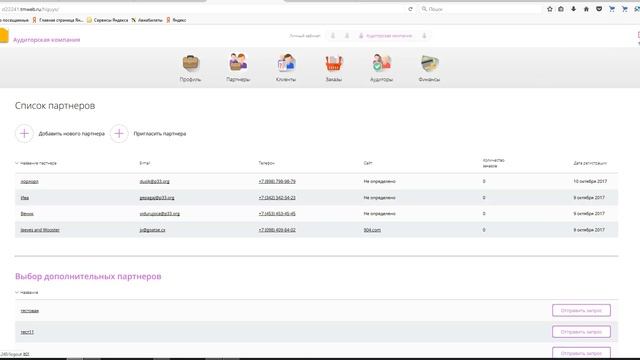Open the Партнеры section icon
The height and width of the screenshot is (360, 640).
click(238, 62)
